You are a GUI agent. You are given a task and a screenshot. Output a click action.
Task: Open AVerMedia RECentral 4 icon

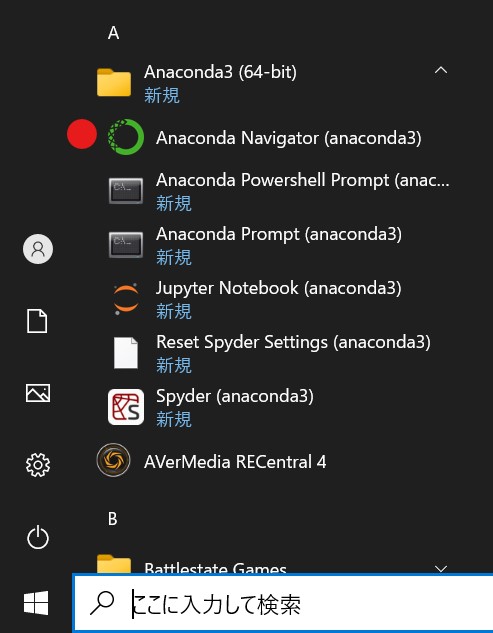tap(113, 460)
